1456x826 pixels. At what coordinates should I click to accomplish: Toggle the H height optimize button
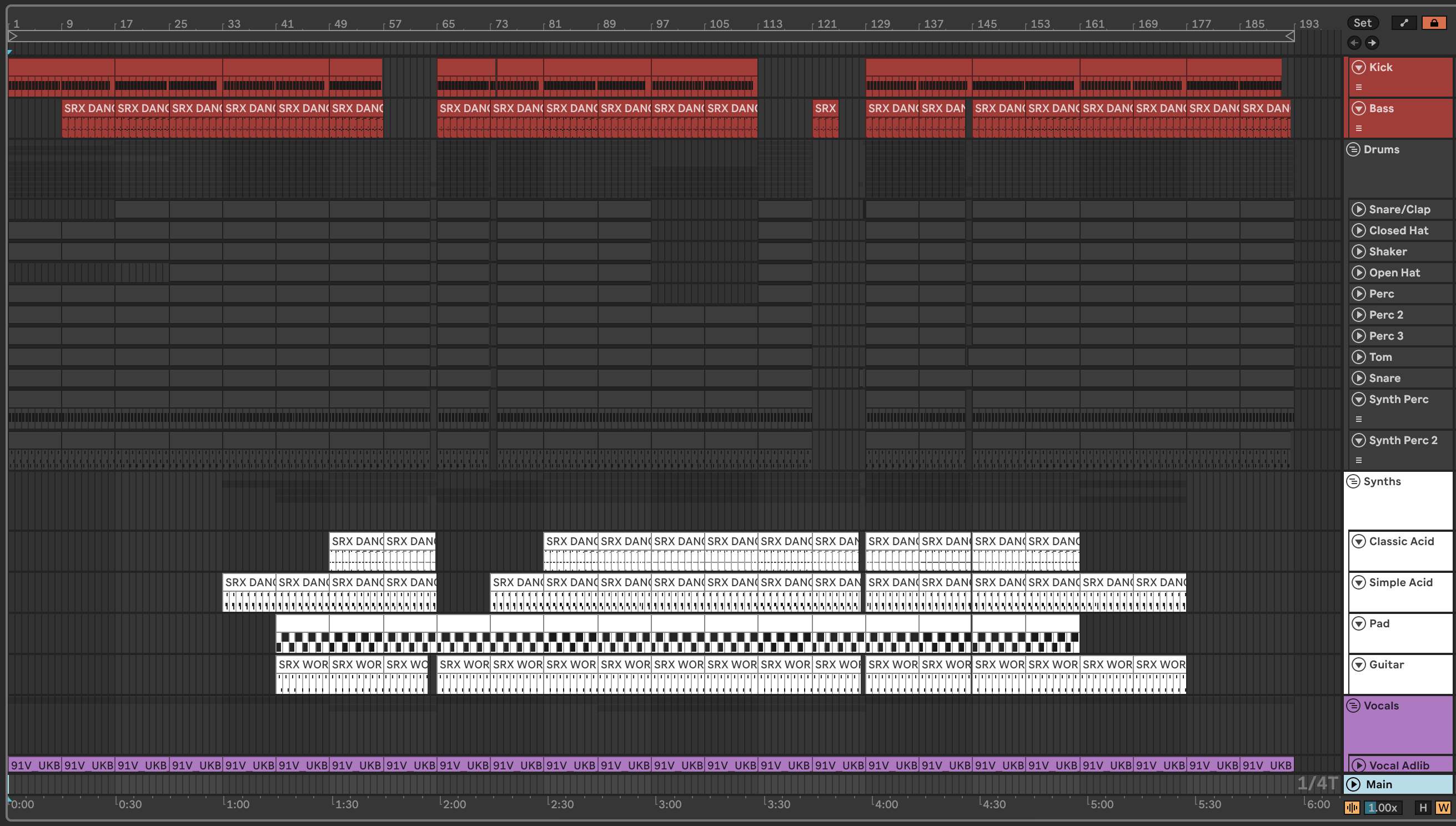(x=1423, y=807)
